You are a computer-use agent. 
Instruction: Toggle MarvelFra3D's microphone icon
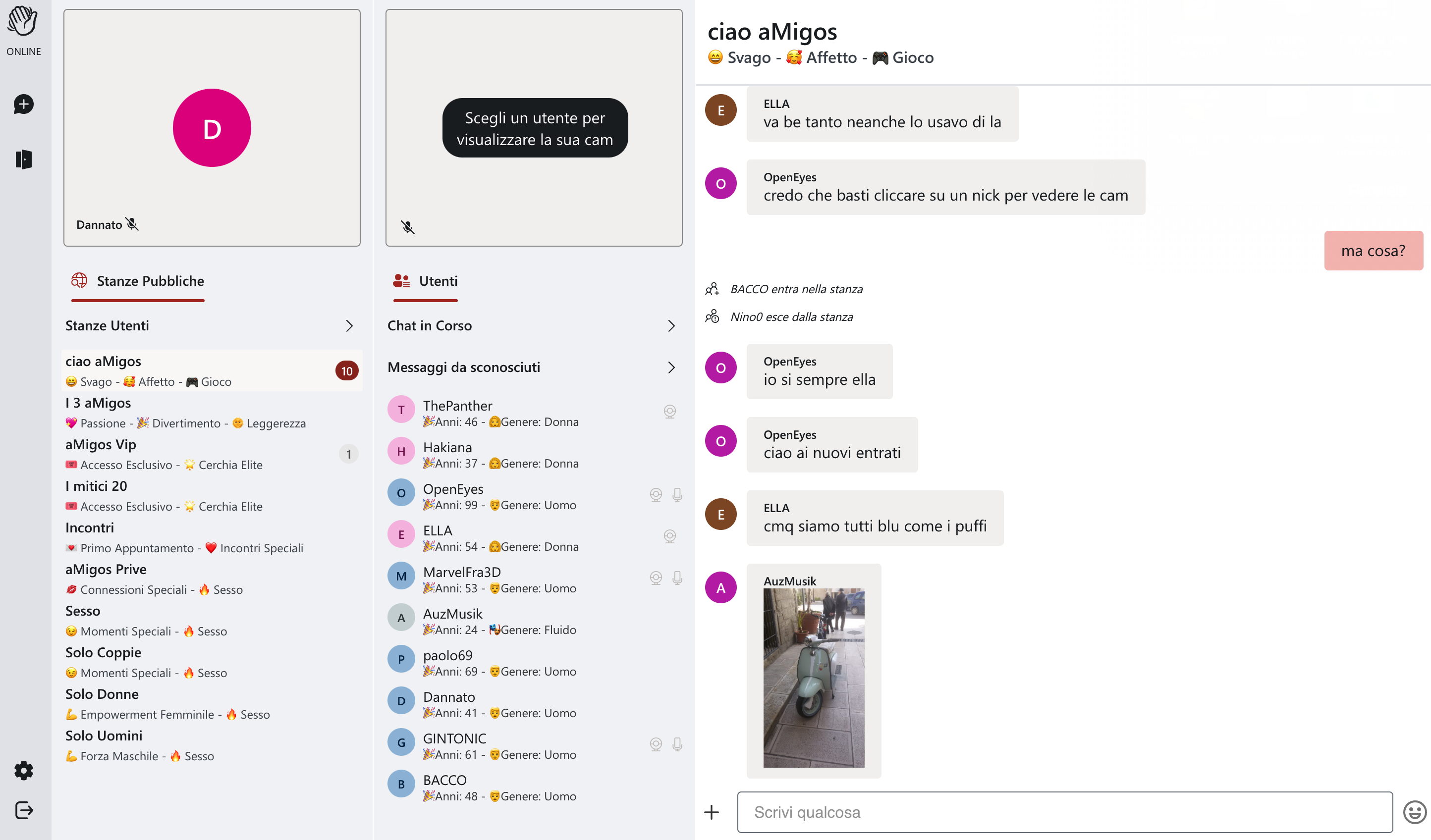[677, 578]
